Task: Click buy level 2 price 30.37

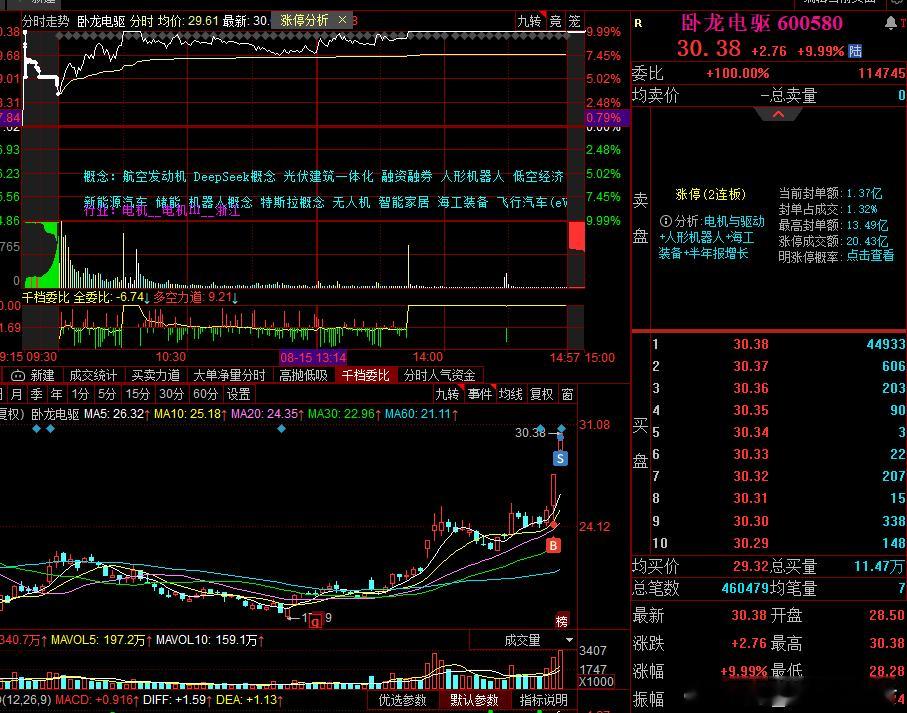Action: (751, 366)
